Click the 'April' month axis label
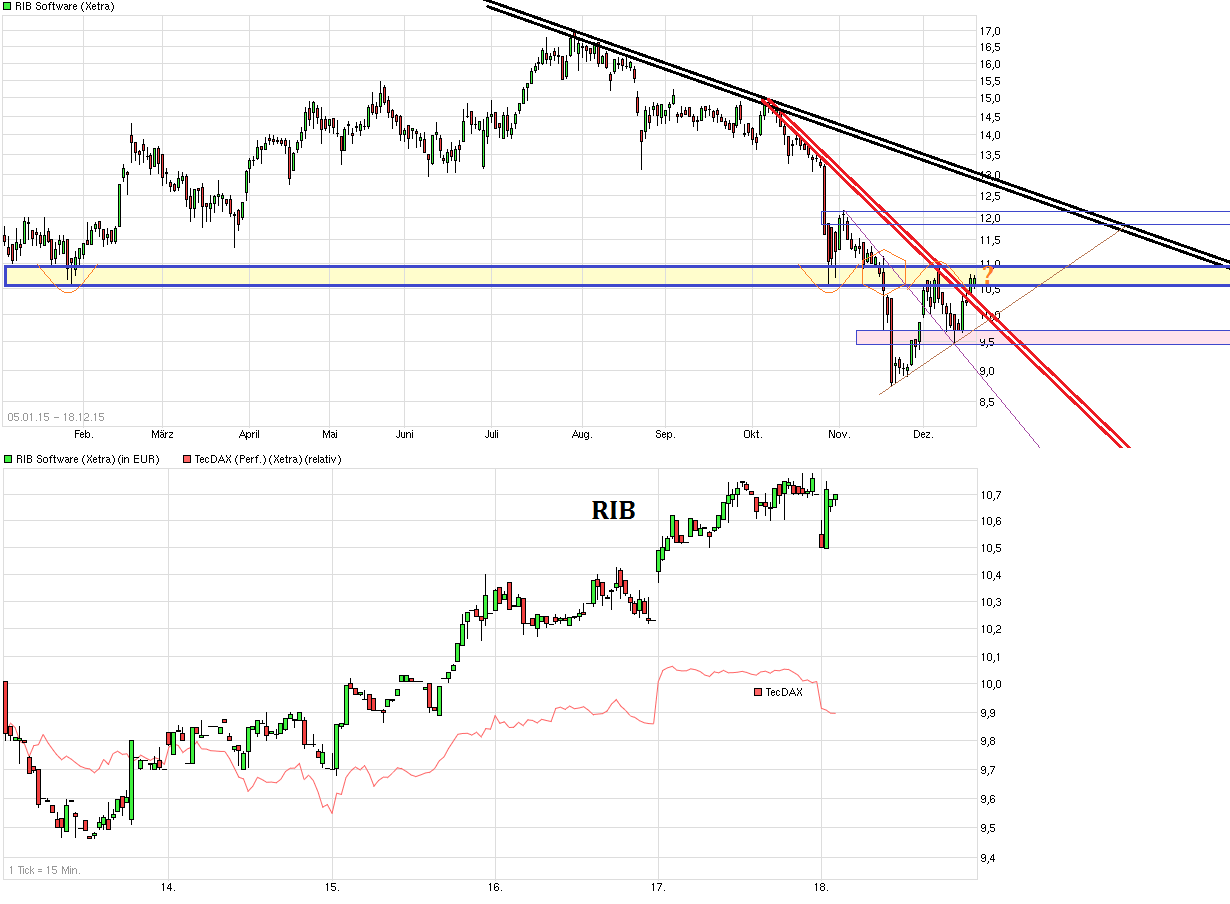Image resolution: width=1230 pixels, height=904 pixels. coord(249,434)
